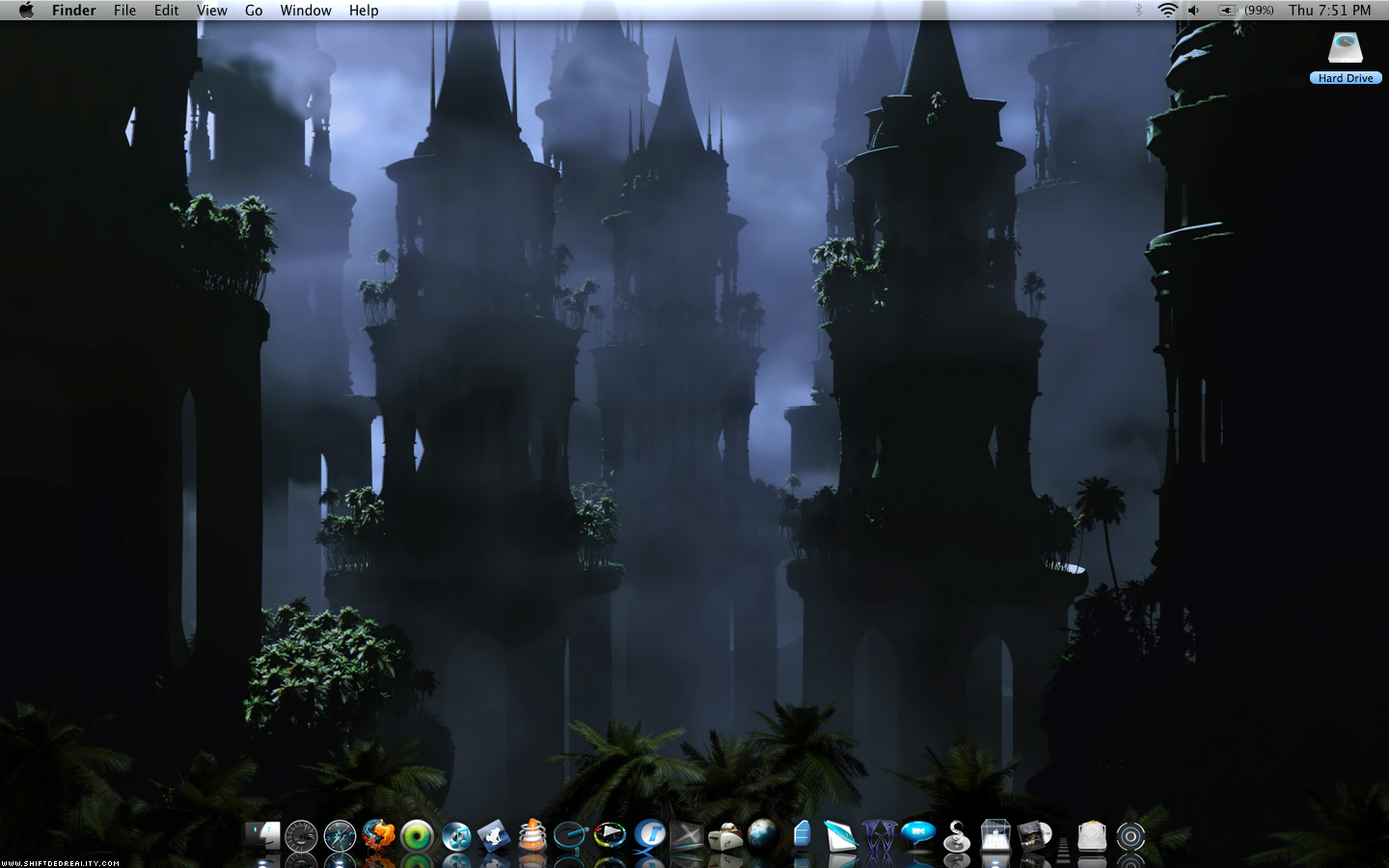
Task: Click the toaster Dock icon
Action: click(725, 835)
